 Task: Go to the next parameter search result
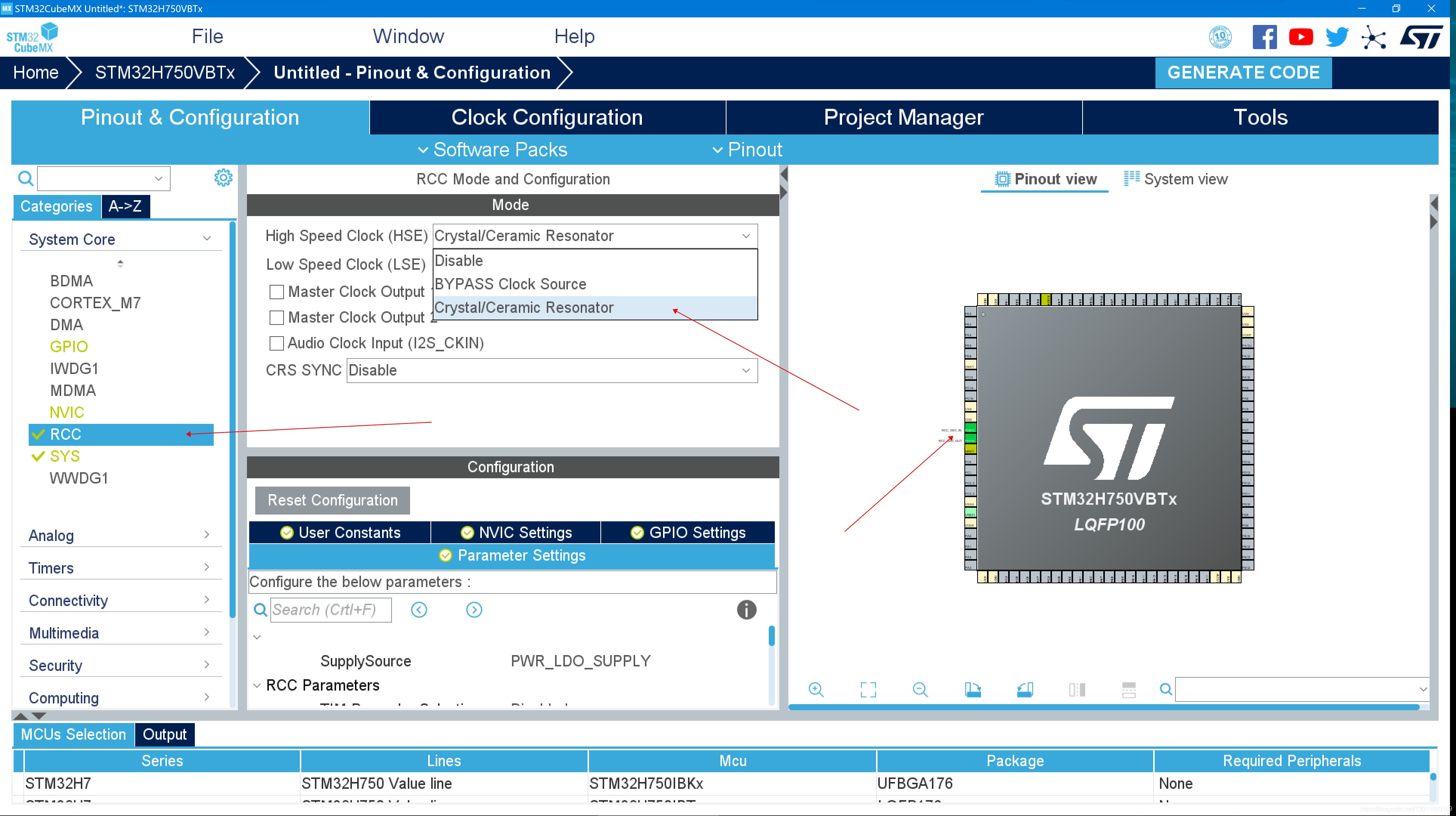tap(474, 610)
